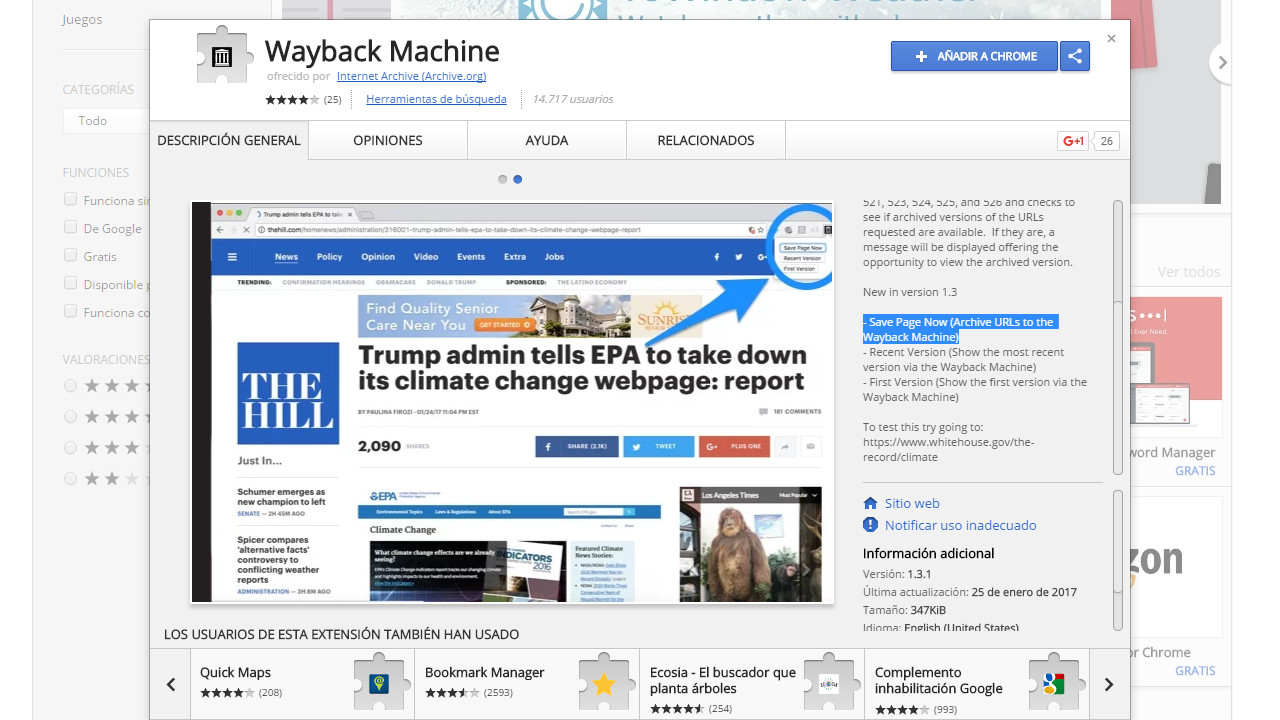Switch to the Opiniones tab

tap(388, 140)
